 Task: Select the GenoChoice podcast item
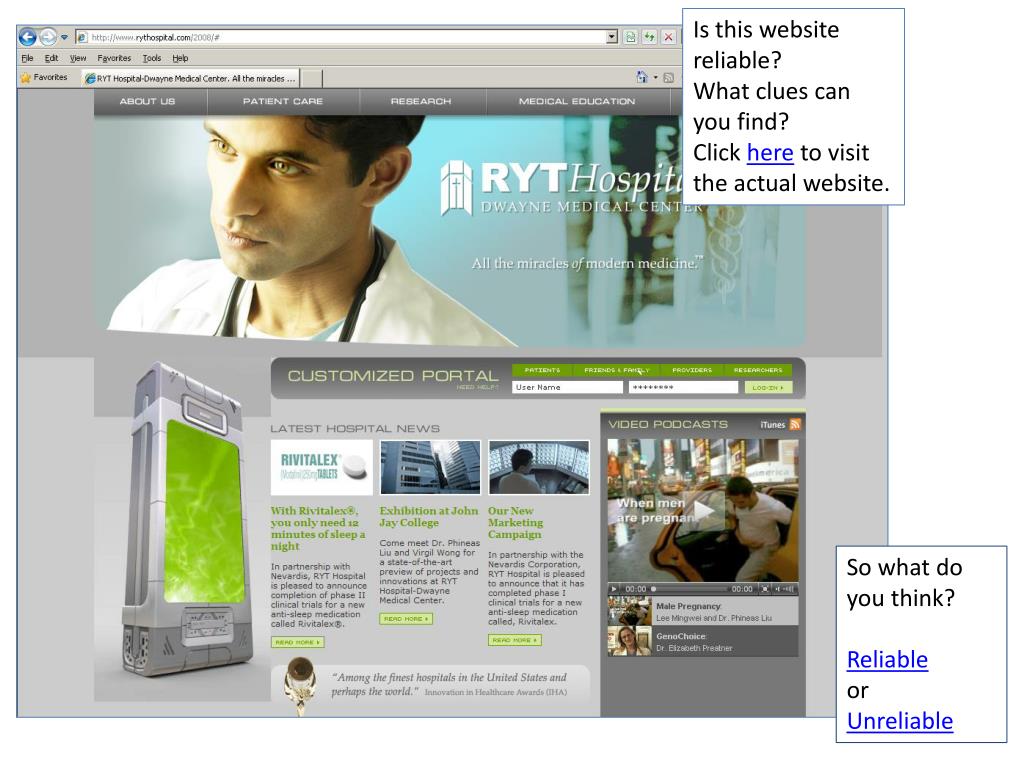click(x=703, y=641)
